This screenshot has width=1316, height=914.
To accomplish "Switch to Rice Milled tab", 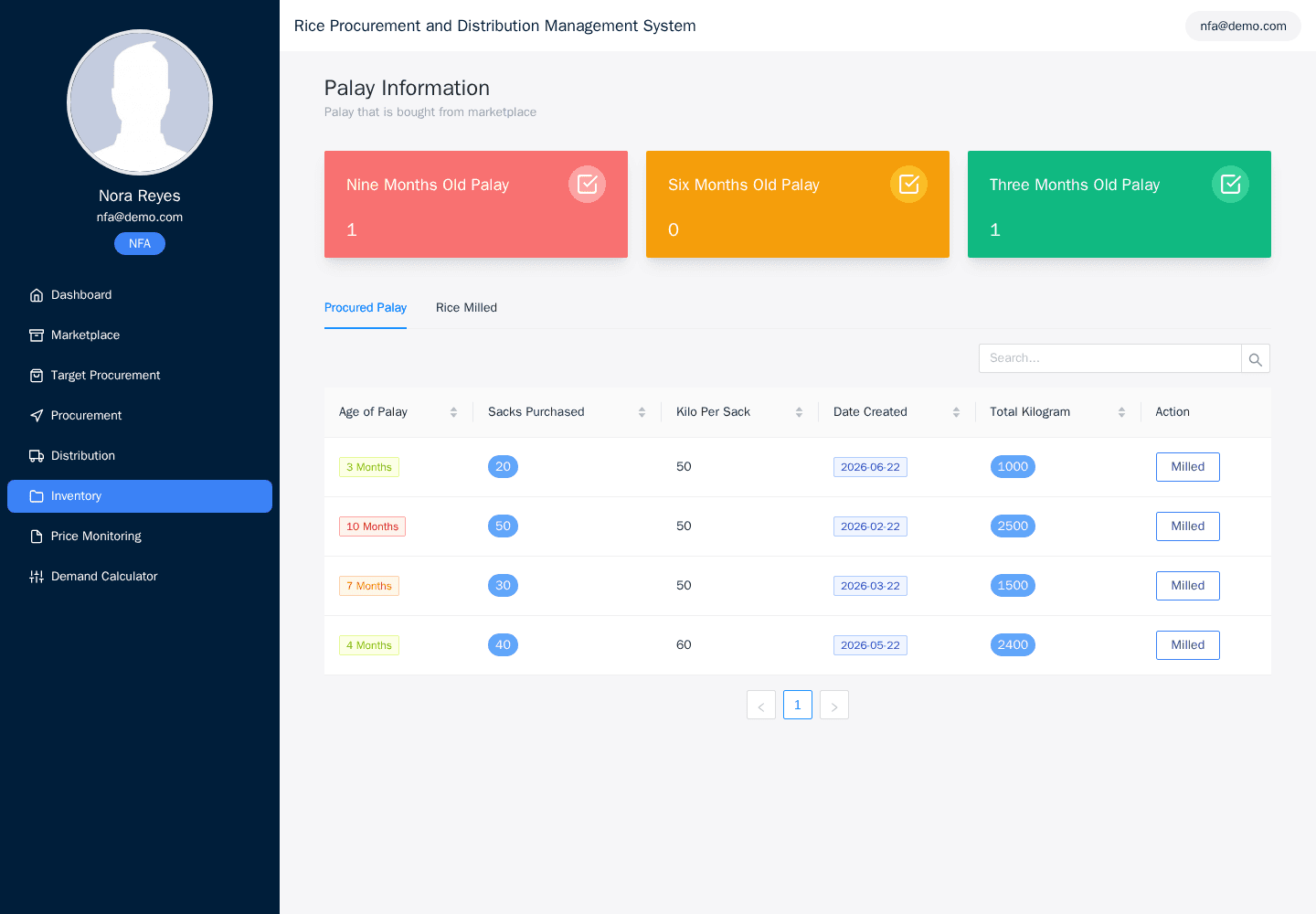I will point(466,308).
